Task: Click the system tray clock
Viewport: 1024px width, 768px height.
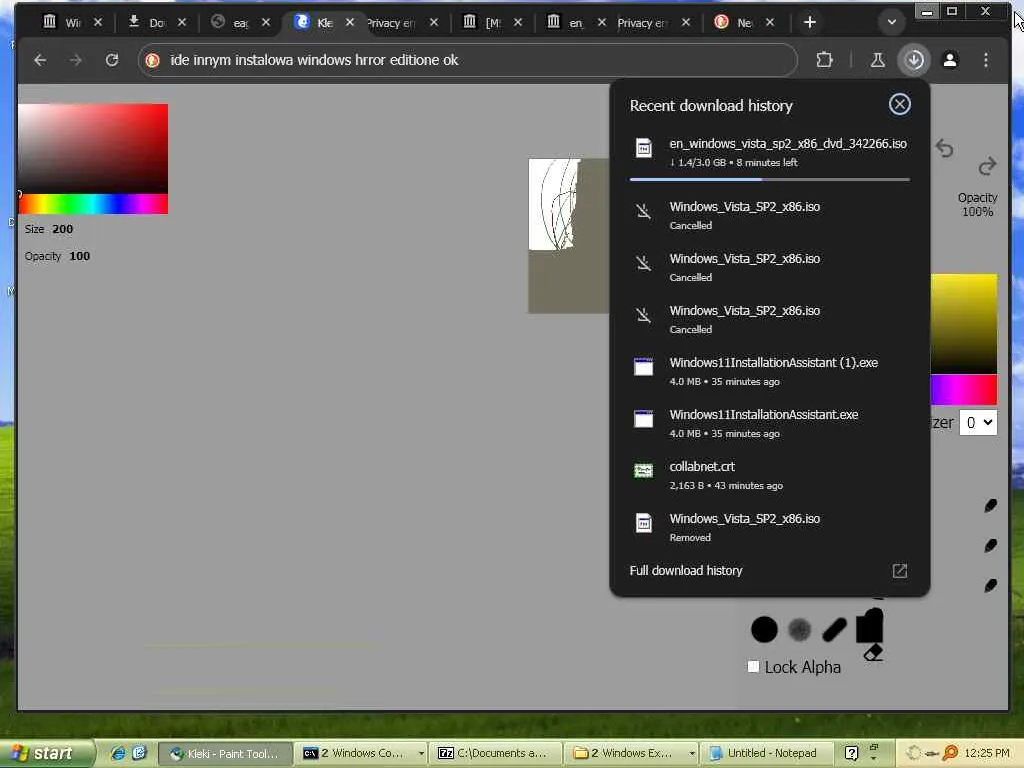Action: click(x=986, y=753)
